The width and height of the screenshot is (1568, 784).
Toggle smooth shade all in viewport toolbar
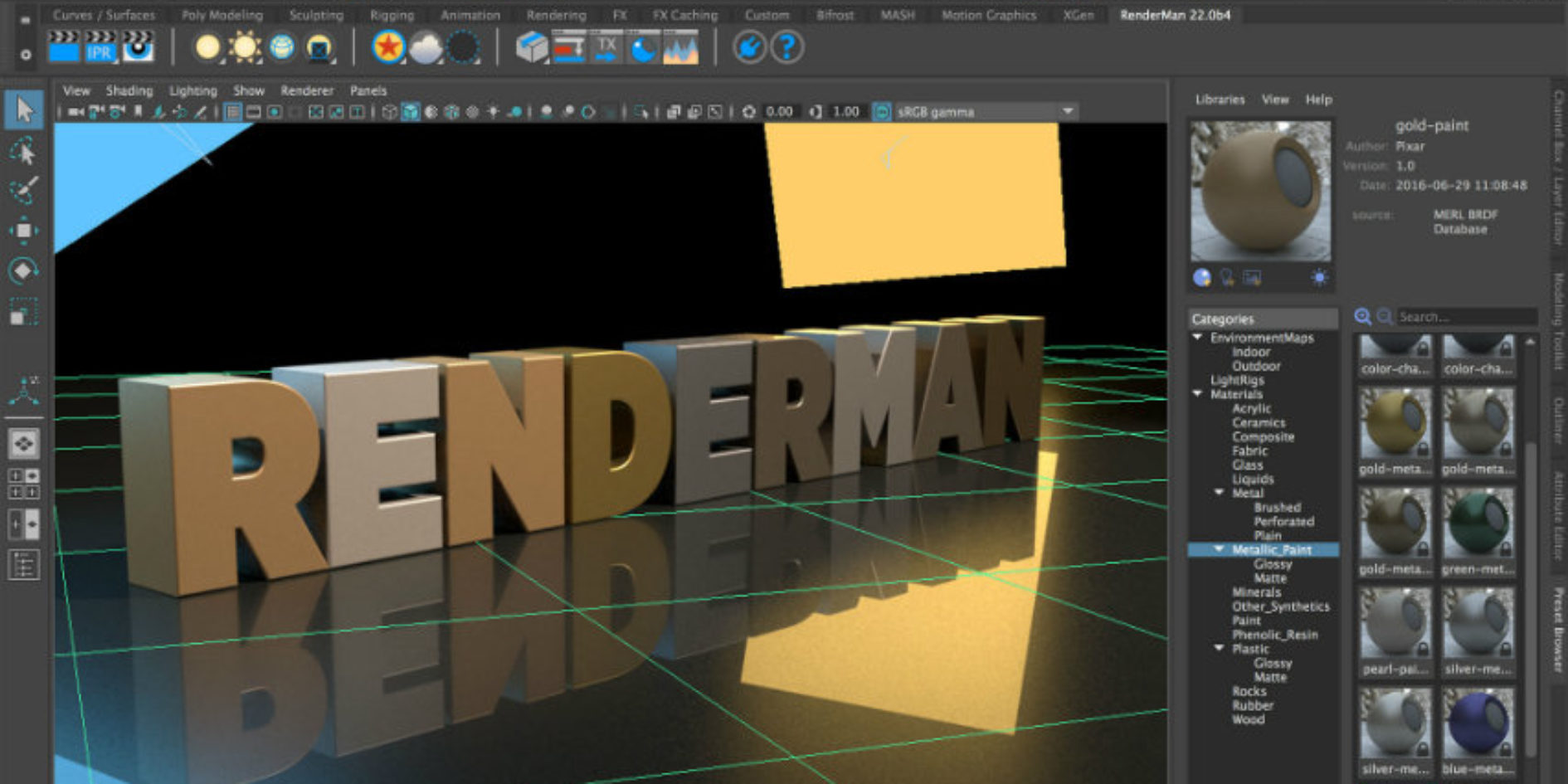tap(411, 111)
